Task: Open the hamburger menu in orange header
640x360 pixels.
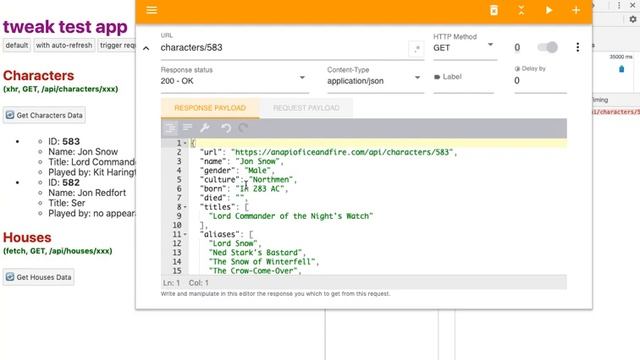Action: pyautogui.click(x=151, y=10)
